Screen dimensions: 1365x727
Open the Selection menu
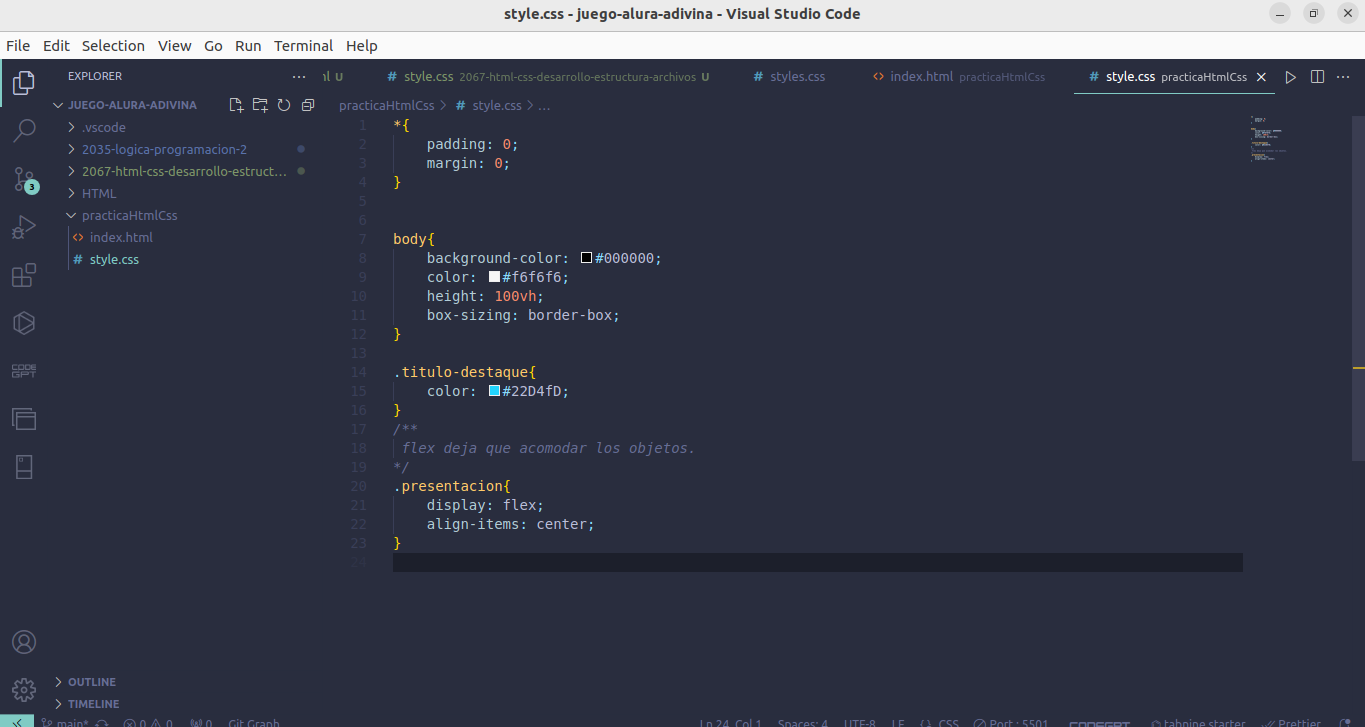point(113,46)
